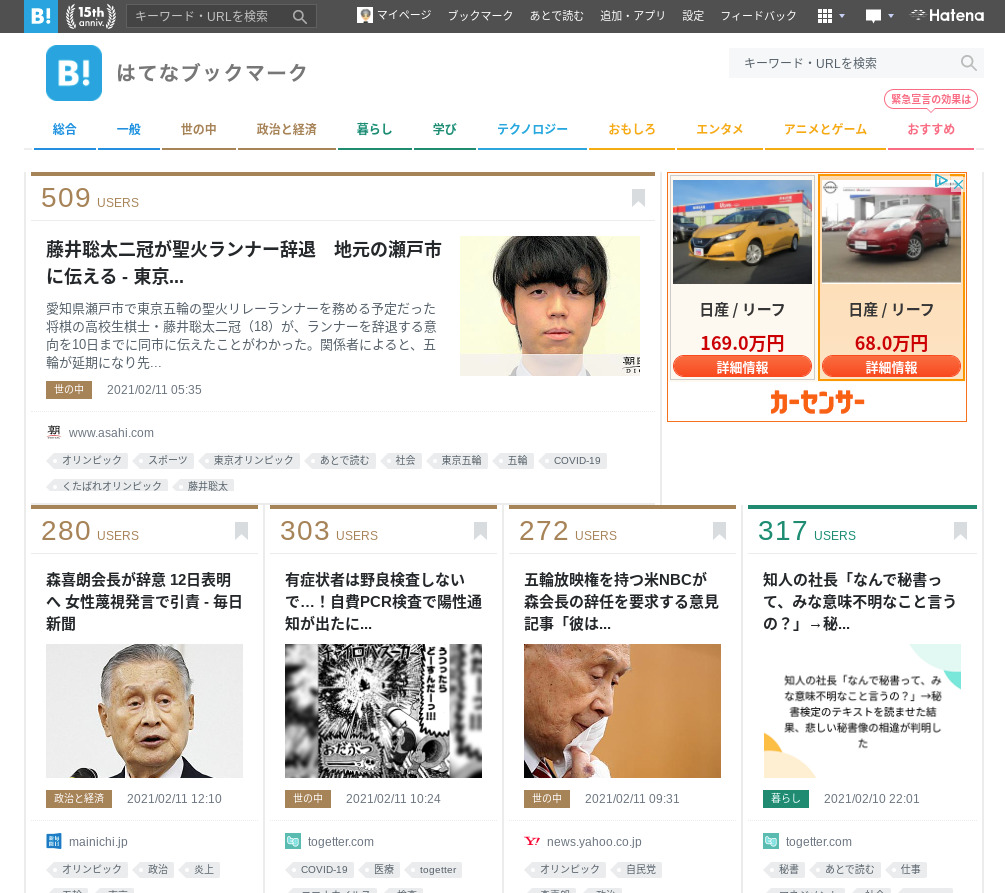Select the アニメとゲーム category tab
The width and height of the screenshot is (1005, 893).
coord(826,129)
